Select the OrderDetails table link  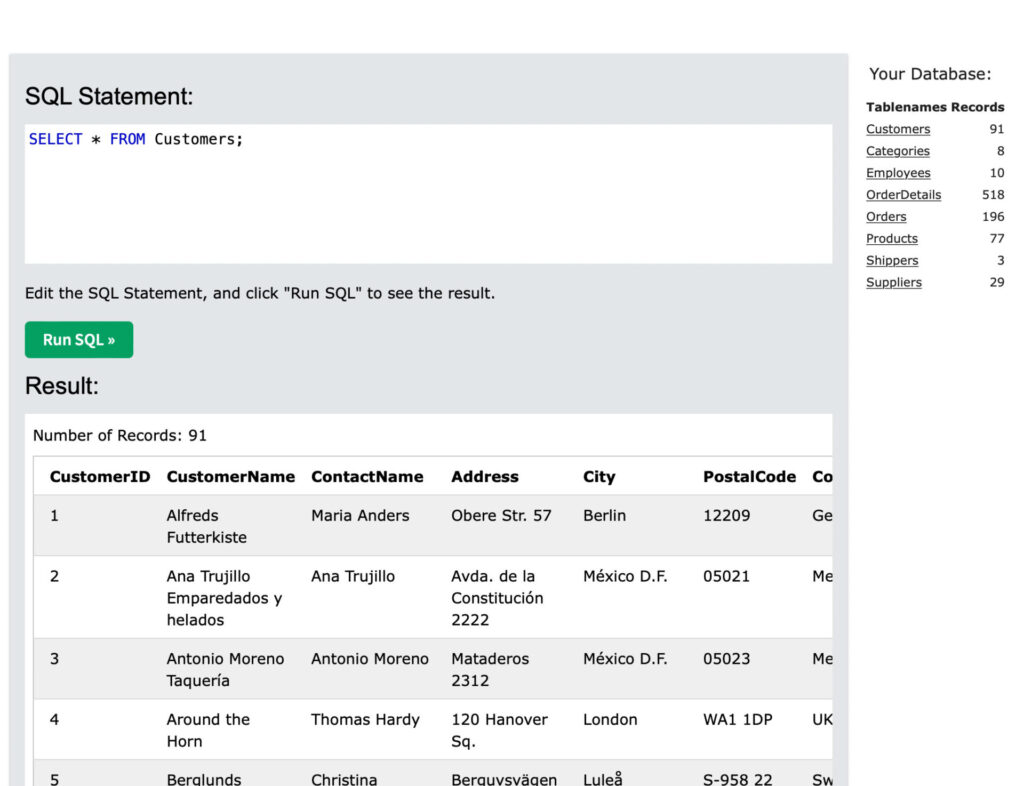903,195
